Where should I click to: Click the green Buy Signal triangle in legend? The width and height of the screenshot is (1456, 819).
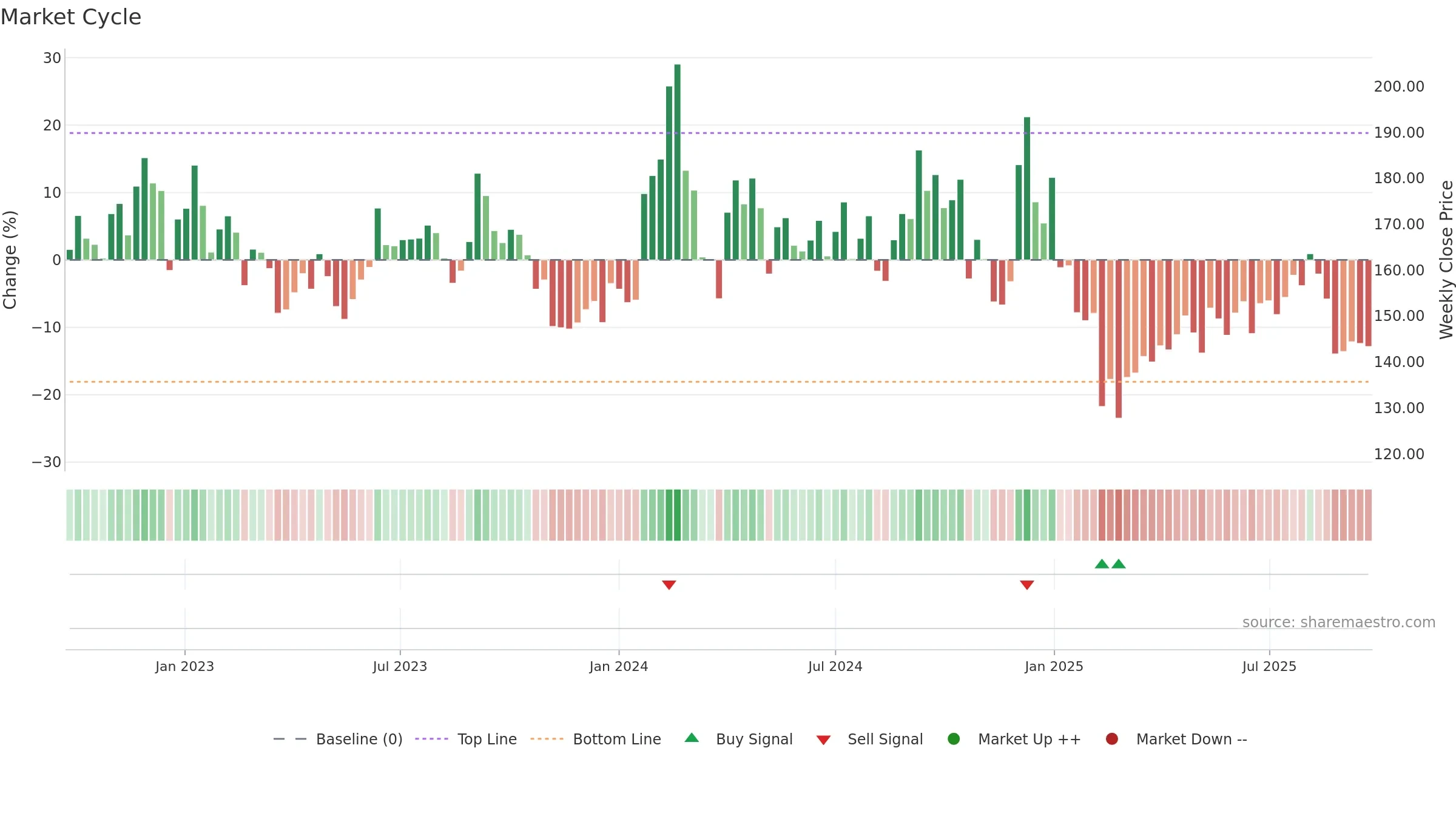tap(692, 738)
